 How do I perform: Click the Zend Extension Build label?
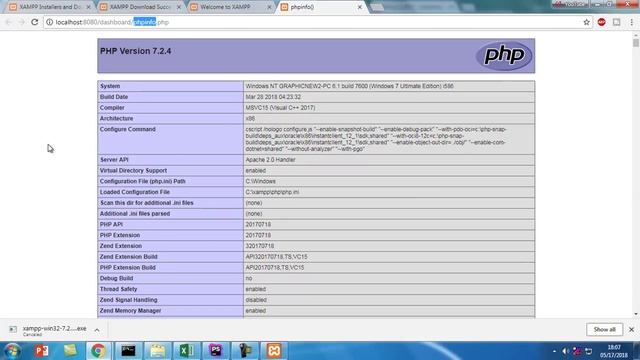click(128, 257)
